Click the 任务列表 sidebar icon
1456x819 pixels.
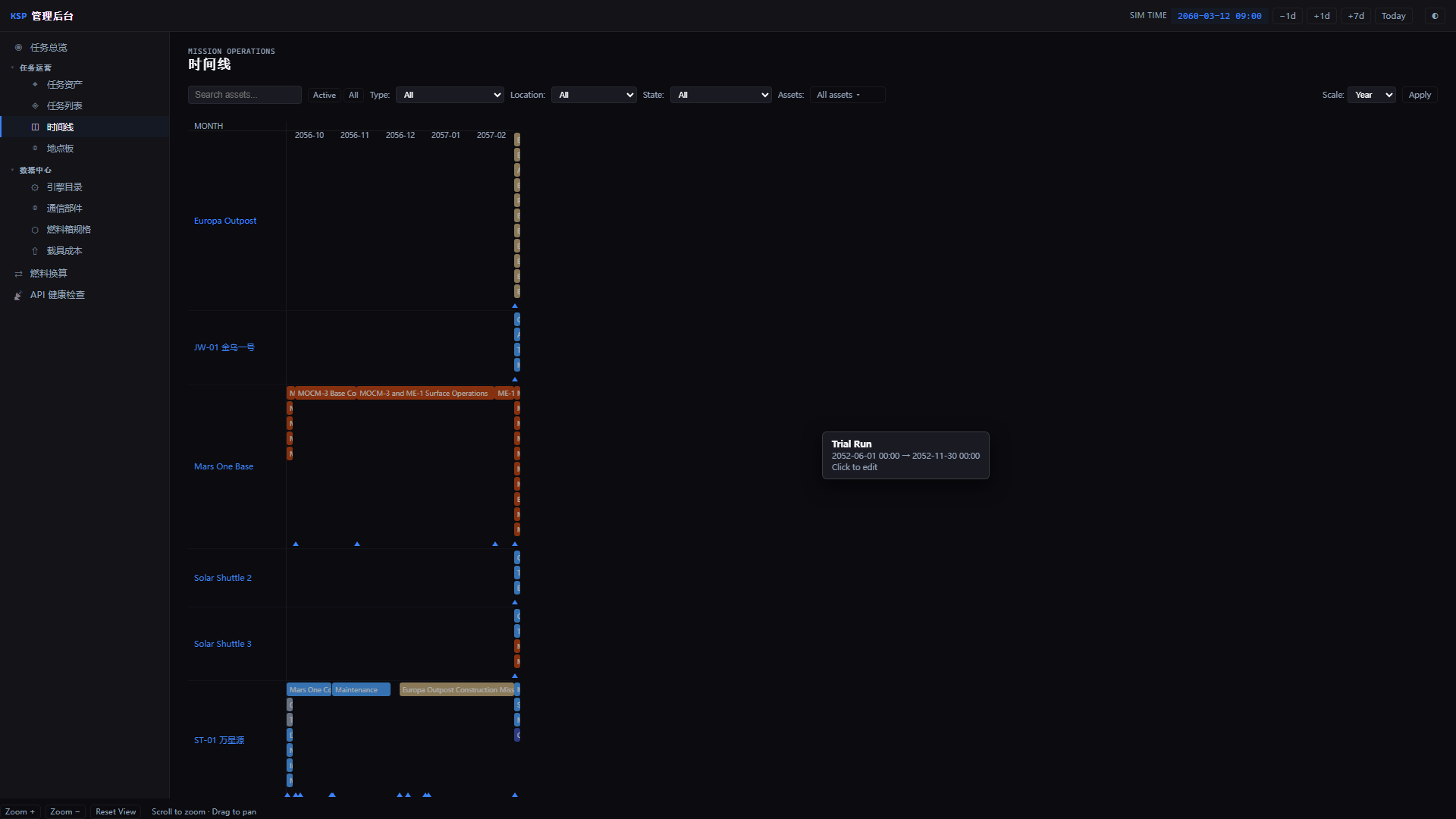(35, 106)
